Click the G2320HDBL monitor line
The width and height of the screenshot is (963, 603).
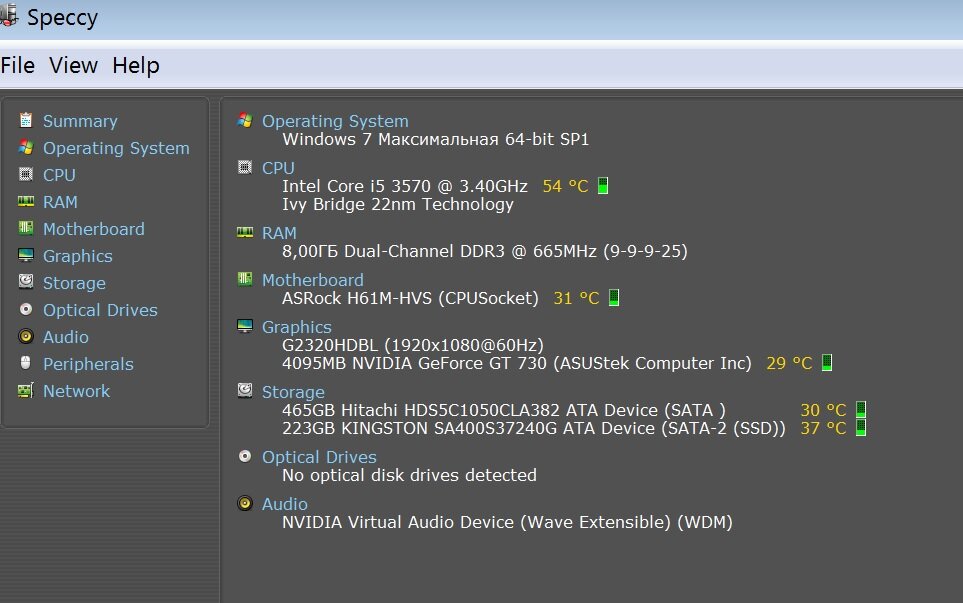tap(413, 345)
